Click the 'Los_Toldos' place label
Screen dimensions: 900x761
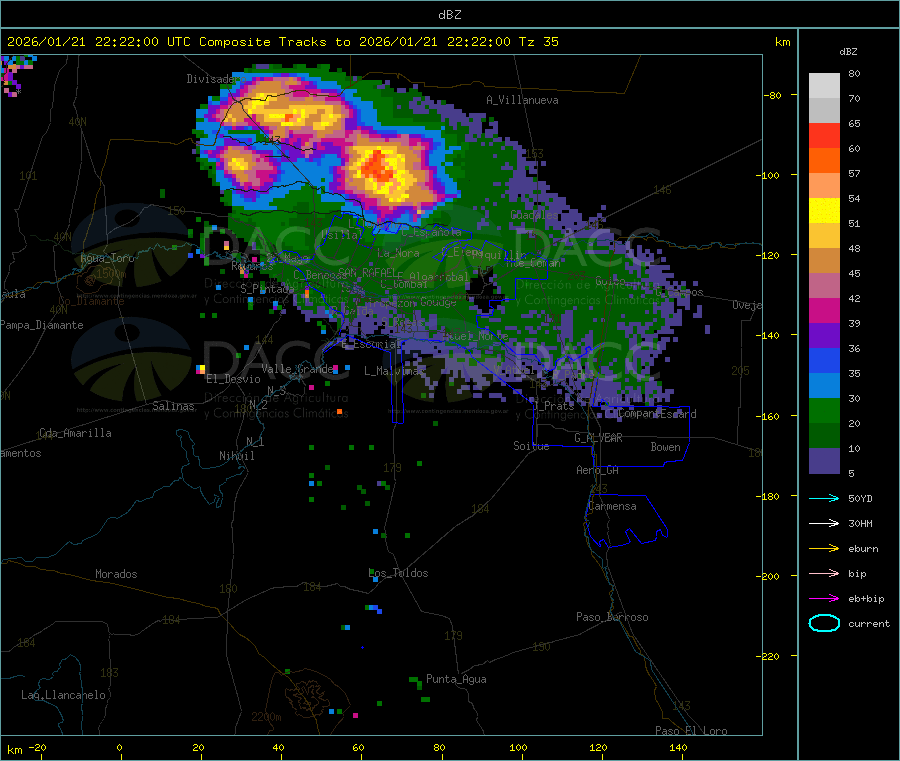pyautogui.click(x=398, y=573)
